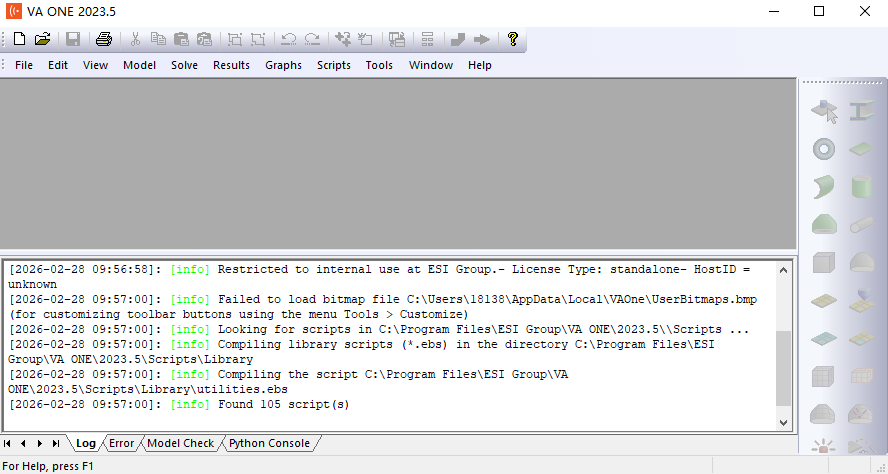Select the gray cube cavity tool

824,263
